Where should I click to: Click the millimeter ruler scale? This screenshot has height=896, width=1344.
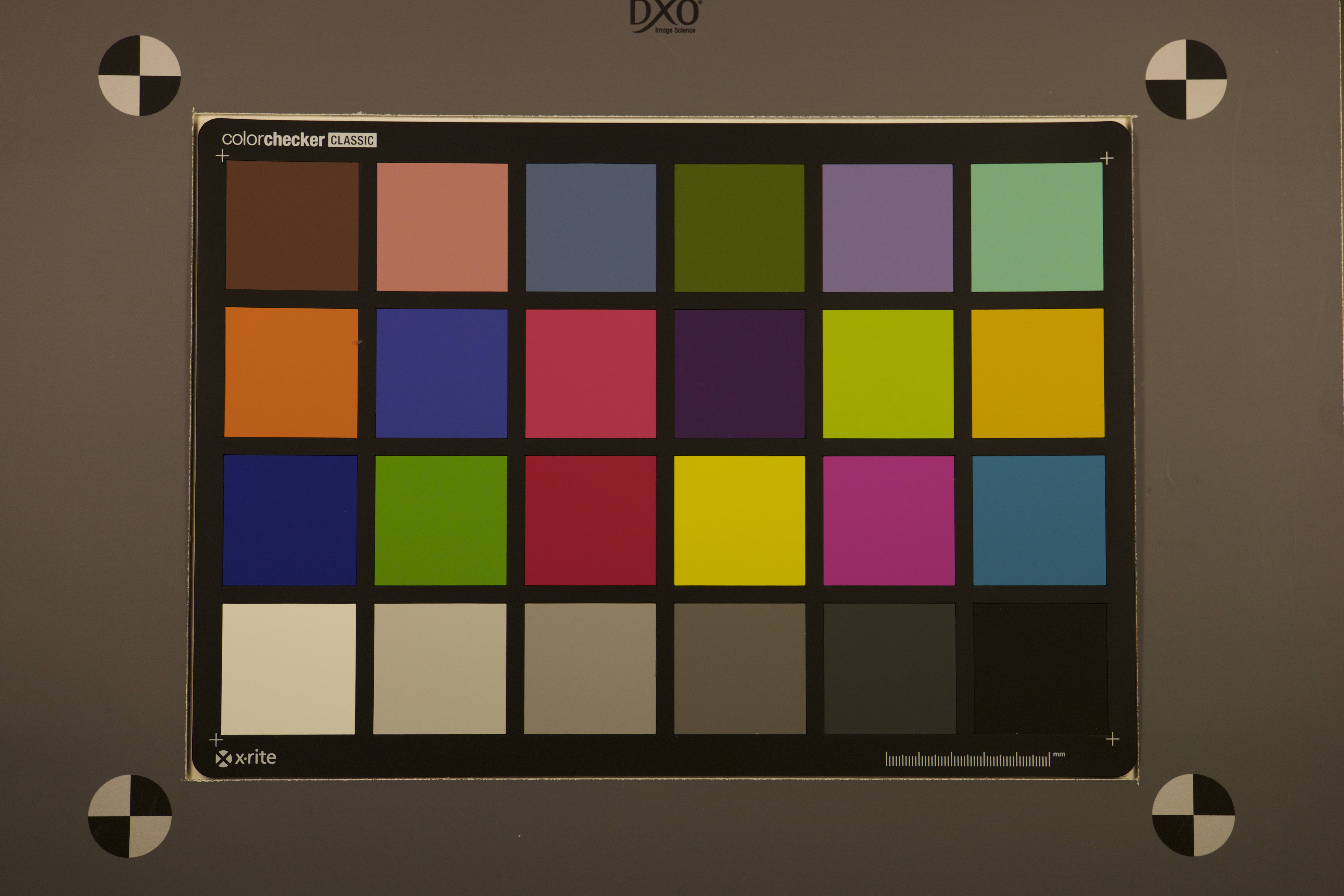tap(967, 759)
